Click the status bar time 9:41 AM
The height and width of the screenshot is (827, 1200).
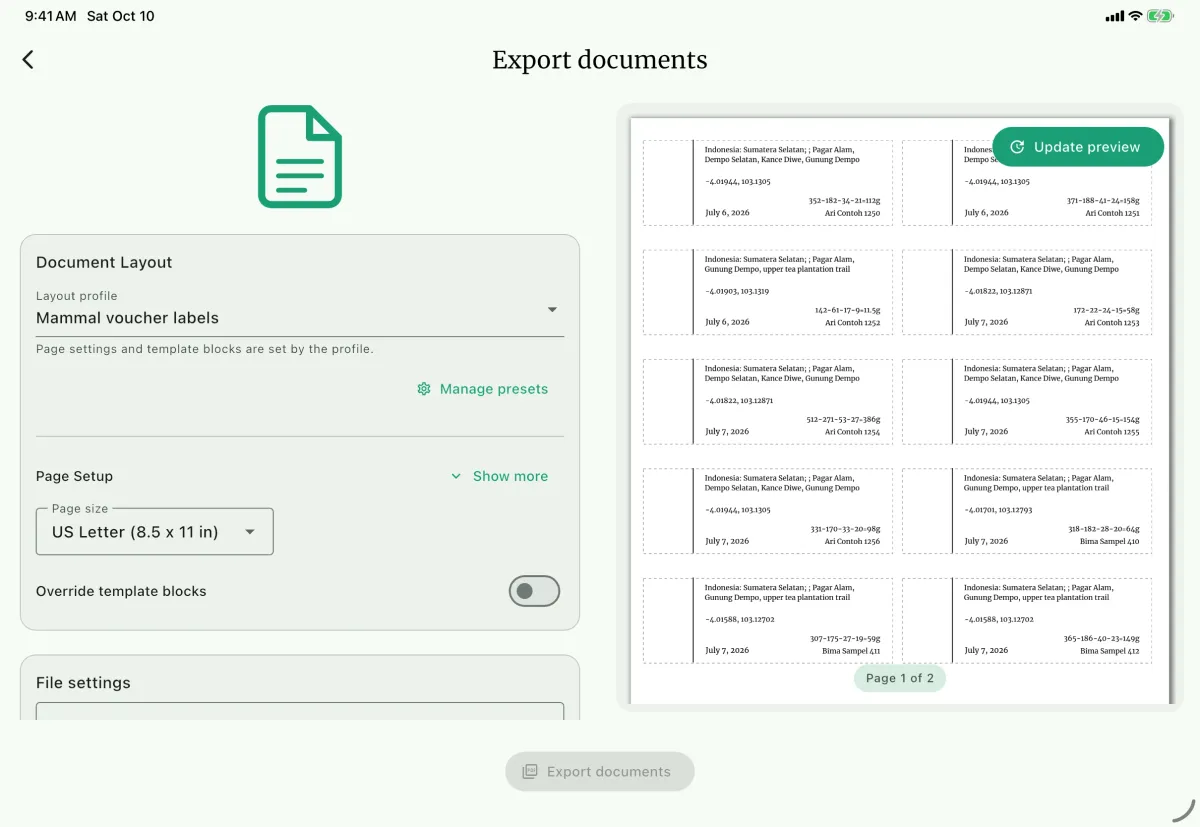click(x=50, y=16)
